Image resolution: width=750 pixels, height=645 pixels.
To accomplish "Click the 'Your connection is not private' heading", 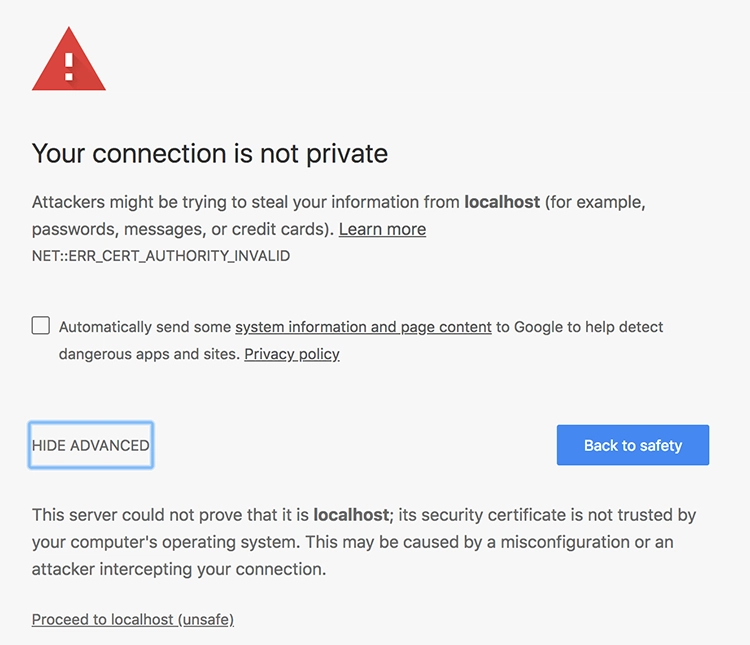I will [210, 154].
